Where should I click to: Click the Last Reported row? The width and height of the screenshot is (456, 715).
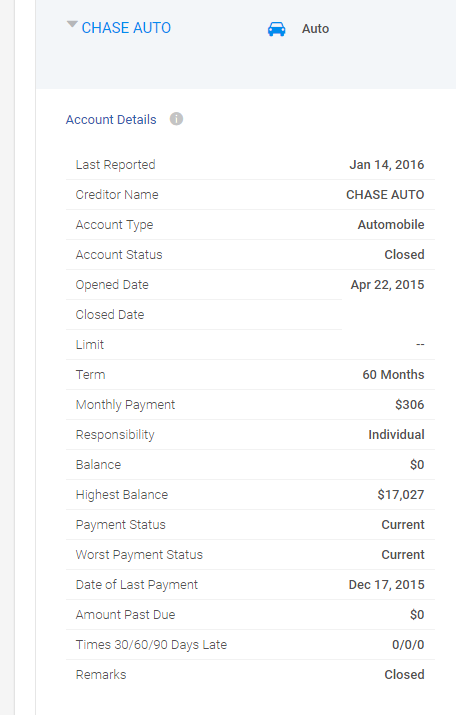(x=250, y=165)
